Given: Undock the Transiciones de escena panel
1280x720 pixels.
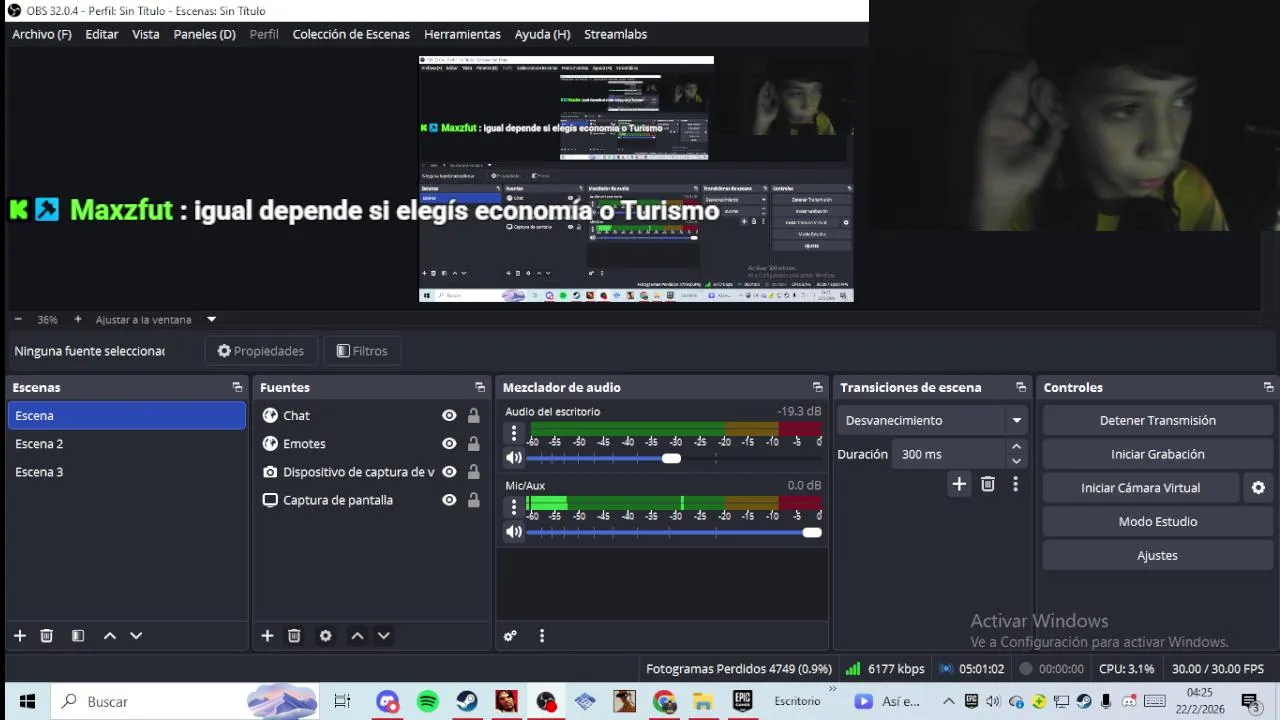Looking at the screenshot, I should (x=1021, y=388).
